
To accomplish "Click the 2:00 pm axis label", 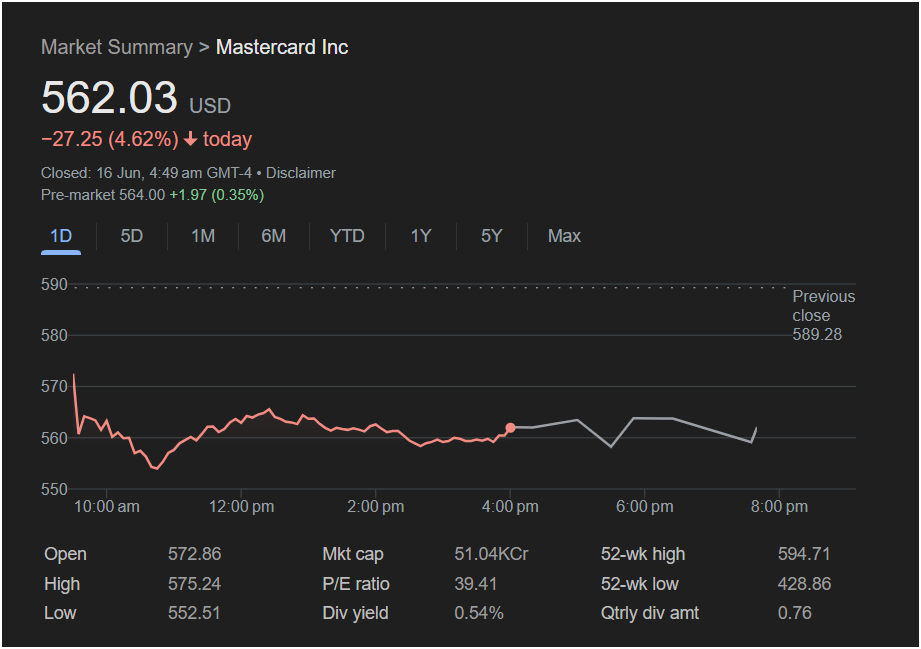I will pos(375,506).
